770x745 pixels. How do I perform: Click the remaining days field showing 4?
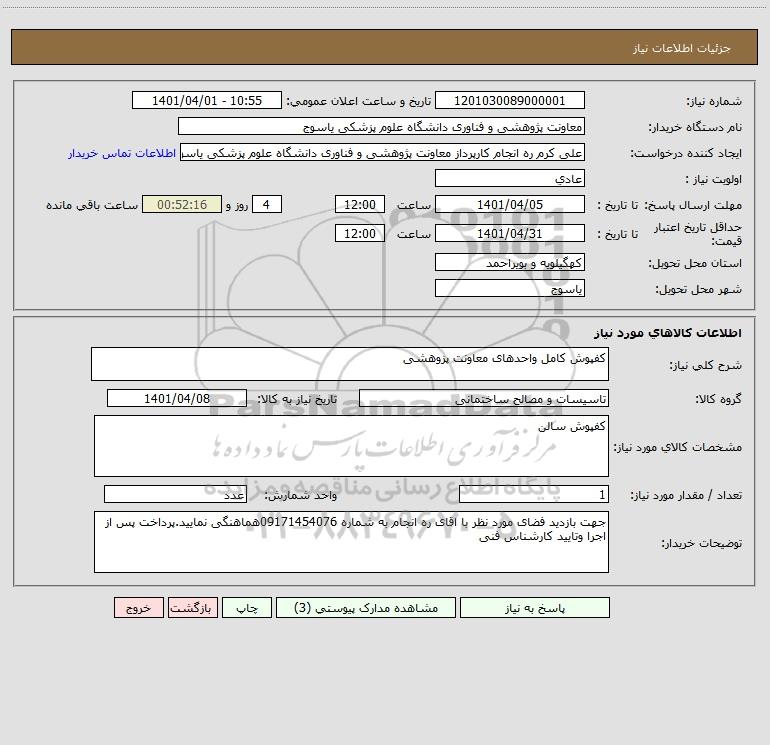pyautogui.click(x=267, y=204)
